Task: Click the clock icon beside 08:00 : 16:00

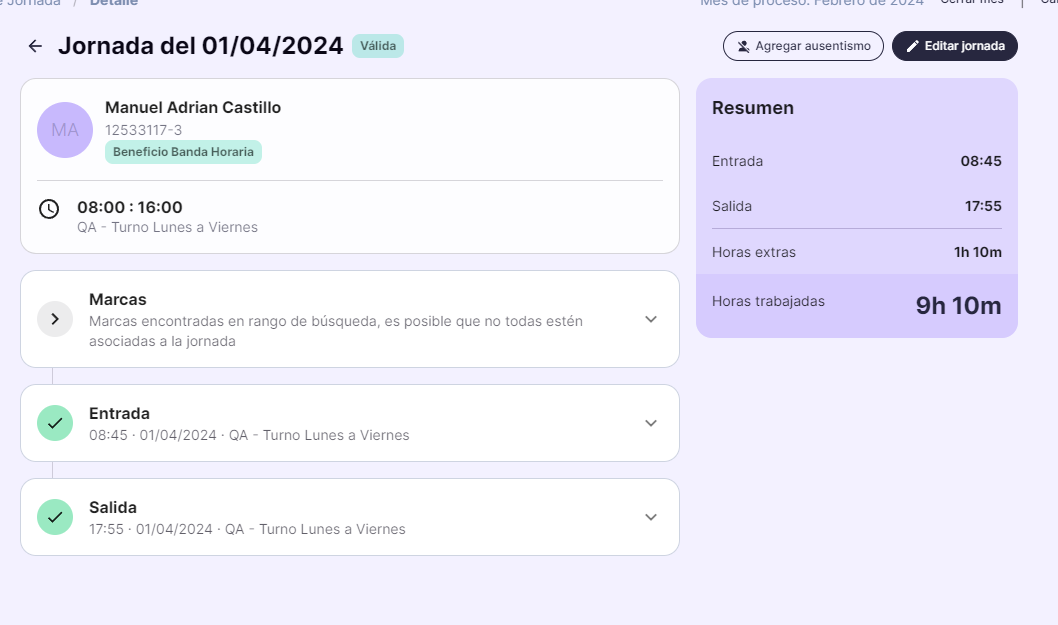Action: [49, 209]
